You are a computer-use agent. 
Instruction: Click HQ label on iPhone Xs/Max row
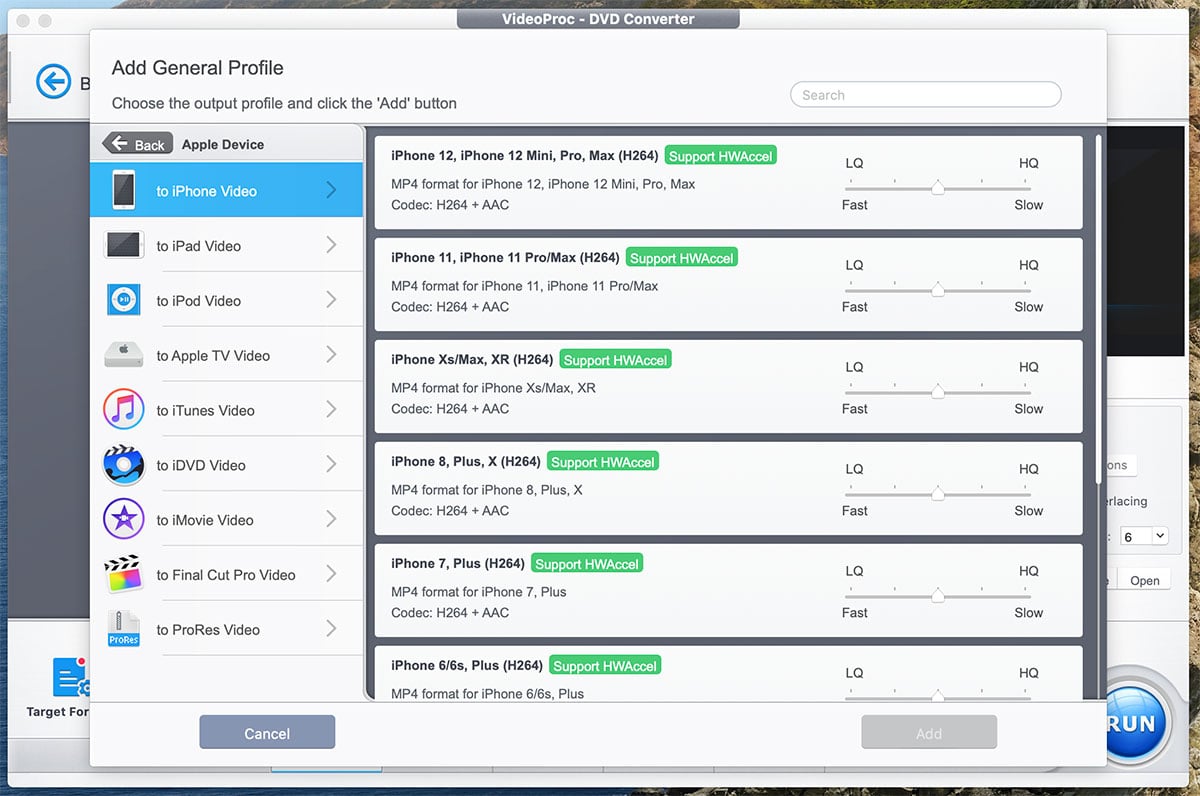pos(1029,367)
